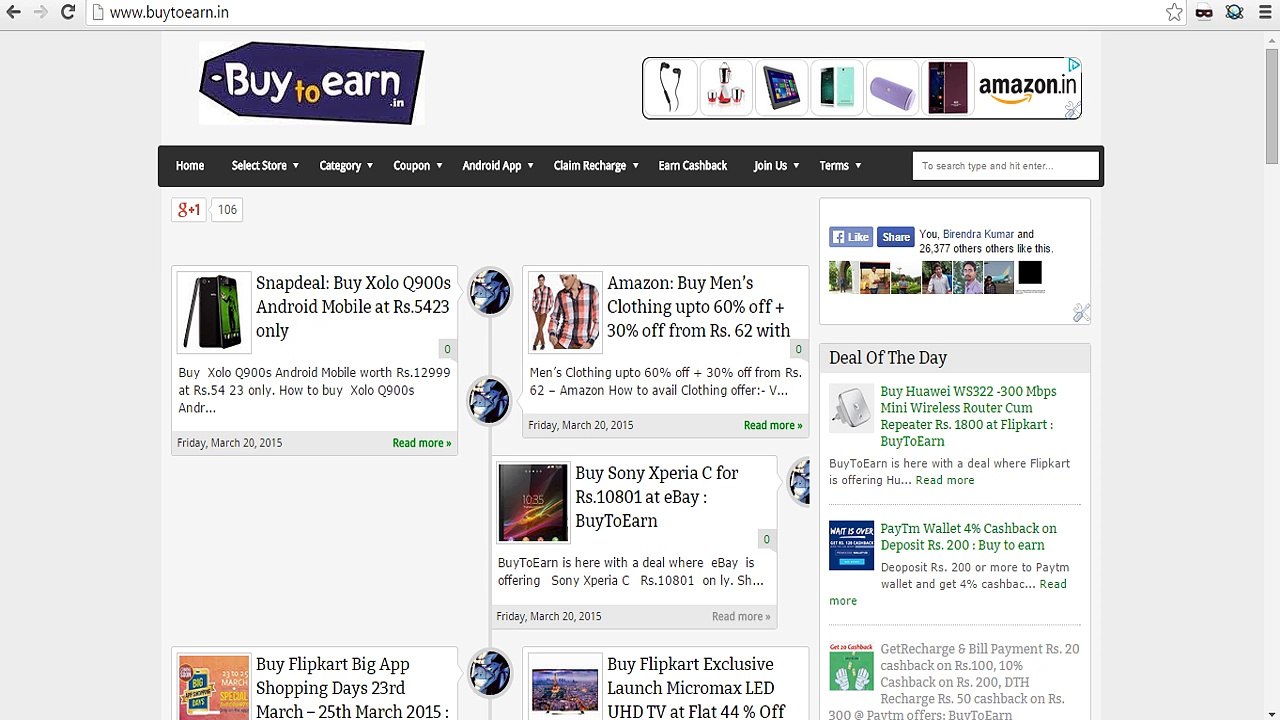Click the Facebook Like button

(x=851, y=237)
